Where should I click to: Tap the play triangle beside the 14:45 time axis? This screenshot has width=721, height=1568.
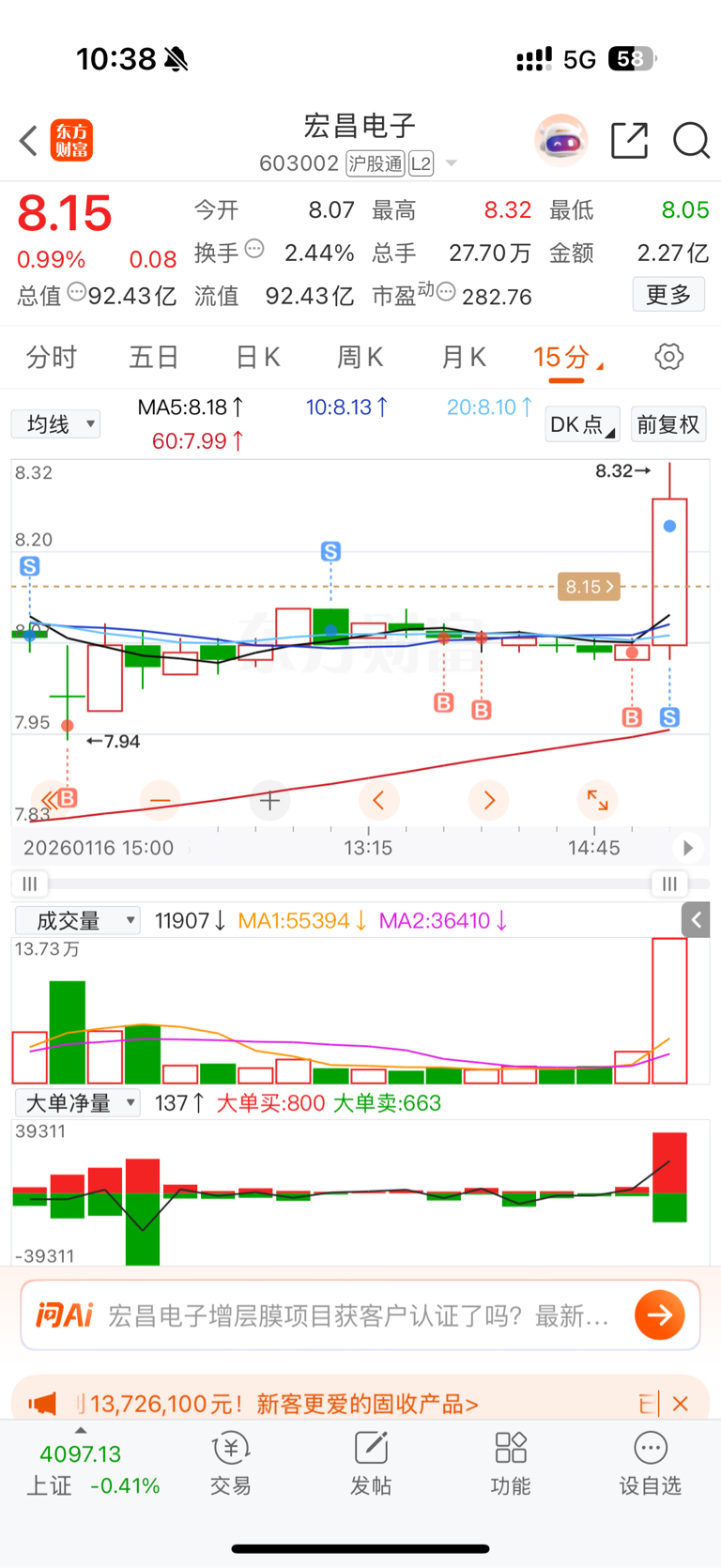pyautogui.click(x=688, y=848)
